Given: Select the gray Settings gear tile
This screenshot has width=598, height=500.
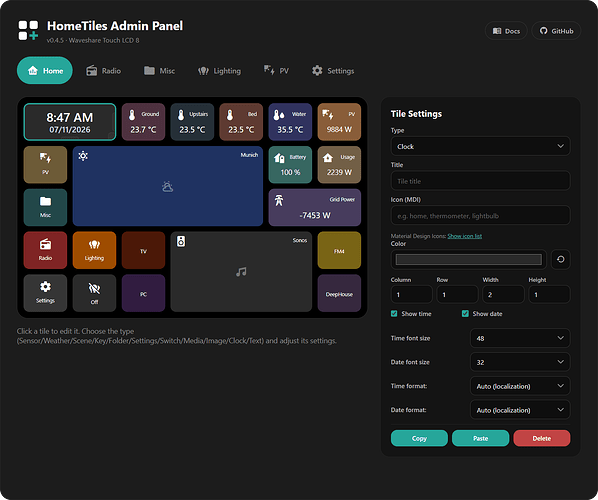Looking at the screenshot, I should click(x=45, y=293).
